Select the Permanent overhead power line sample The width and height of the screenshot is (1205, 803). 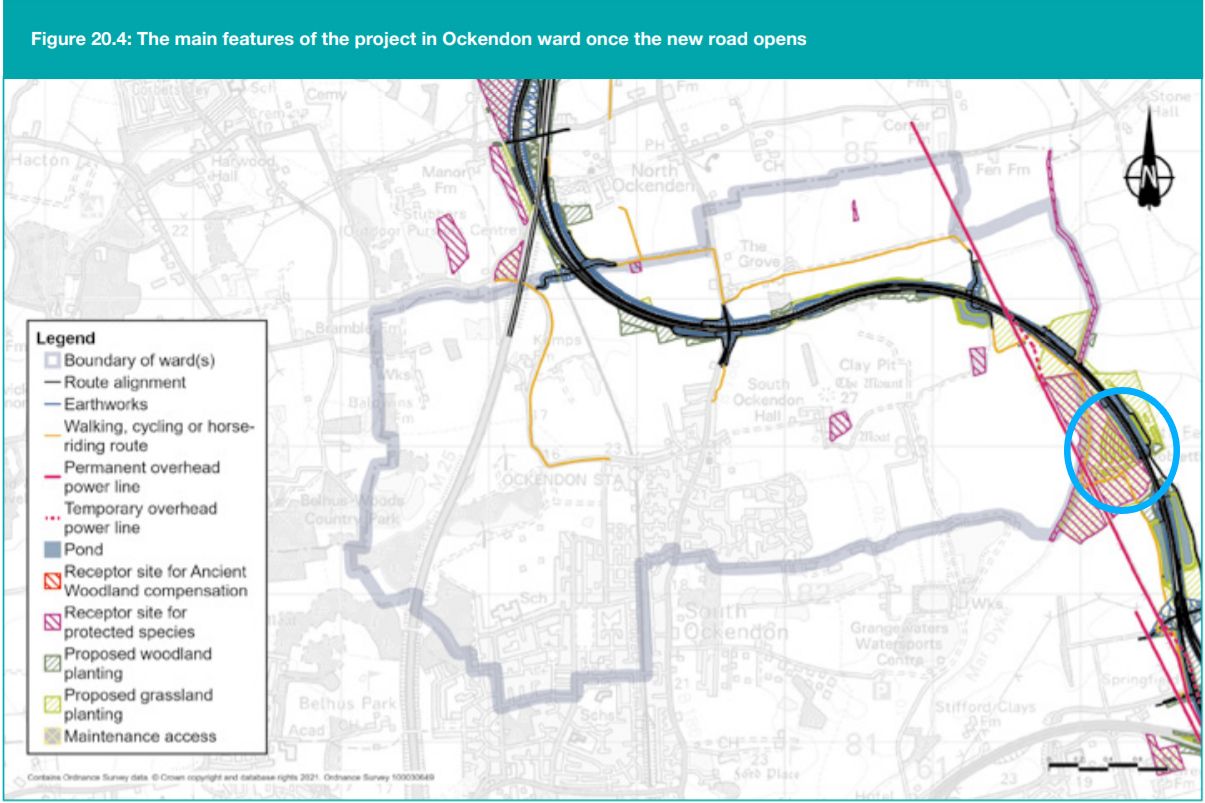point(53,477)
